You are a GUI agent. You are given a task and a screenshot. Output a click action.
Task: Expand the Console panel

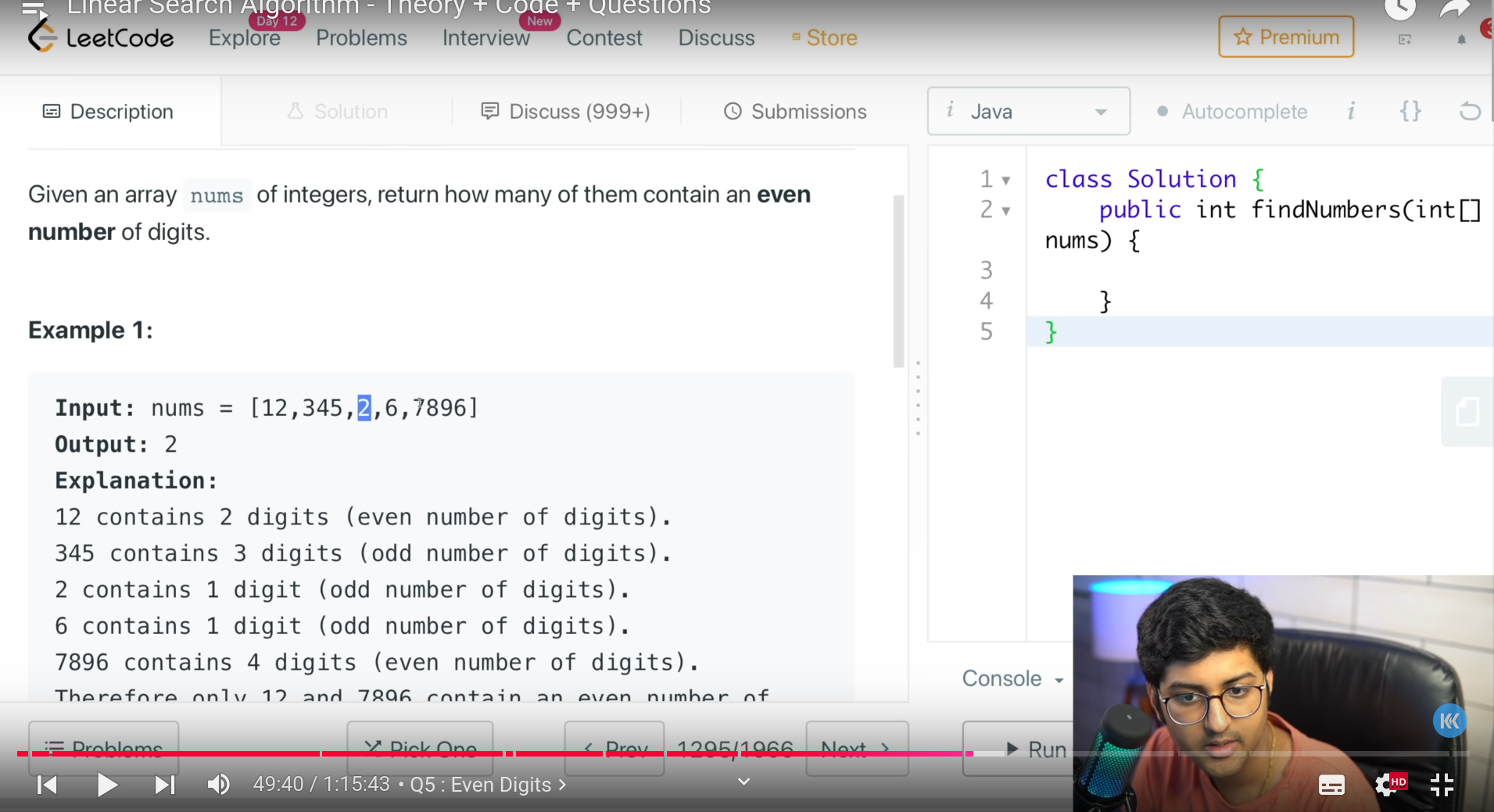[1012, 678]
